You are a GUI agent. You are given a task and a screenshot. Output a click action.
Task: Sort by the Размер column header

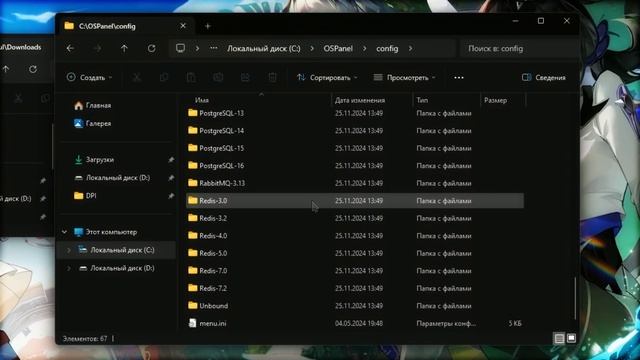click(x=495, y=100)
